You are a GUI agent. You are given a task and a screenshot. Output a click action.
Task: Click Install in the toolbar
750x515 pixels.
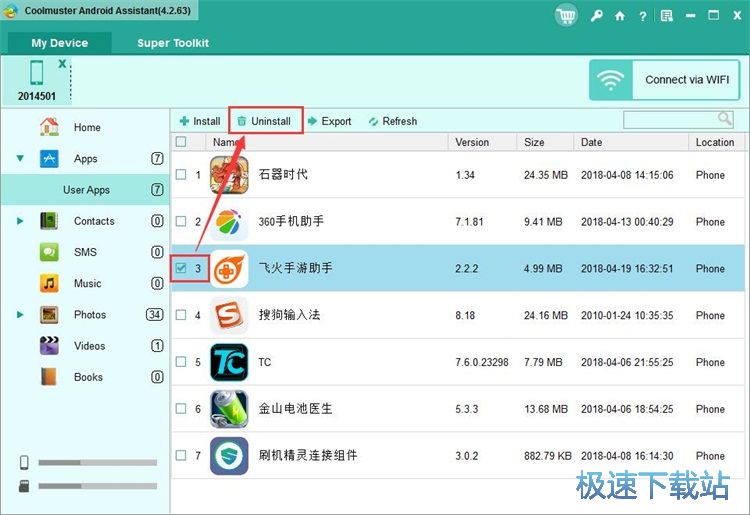click(x=200, y=121)
